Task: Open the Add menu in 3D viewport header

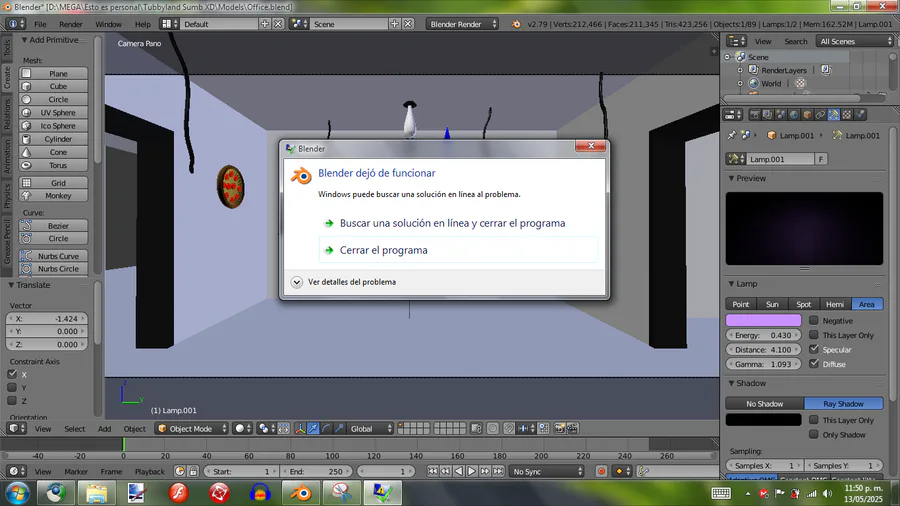Action: click(104, 429)
